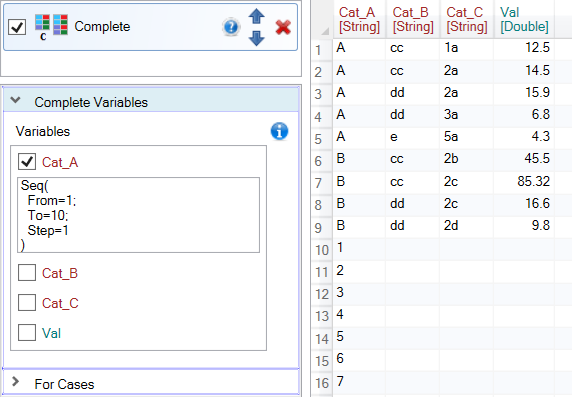The image size is (572, 397).
Task: Uncheck the Cat_A variable checkbox
Action: click(27, 162)
